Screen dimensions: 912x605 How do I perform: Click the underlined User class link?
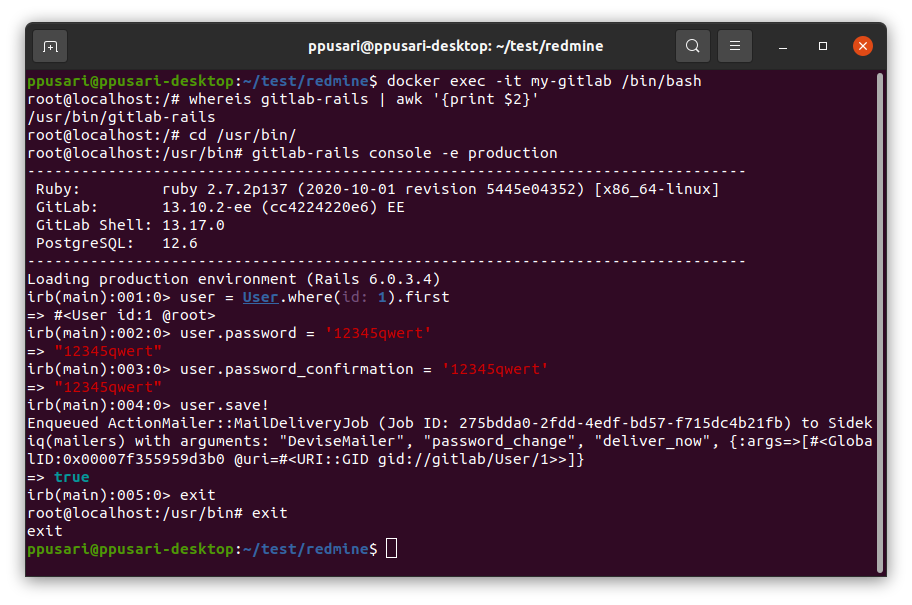[261, 297]
